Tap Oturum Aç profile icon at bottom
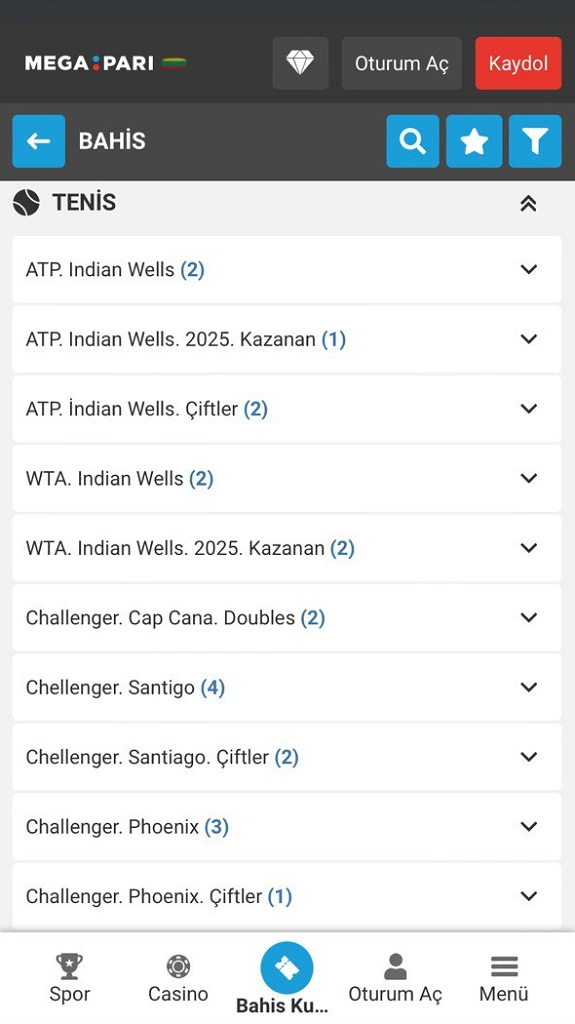This screenshot has height=1024, width=575. point(395,967)
